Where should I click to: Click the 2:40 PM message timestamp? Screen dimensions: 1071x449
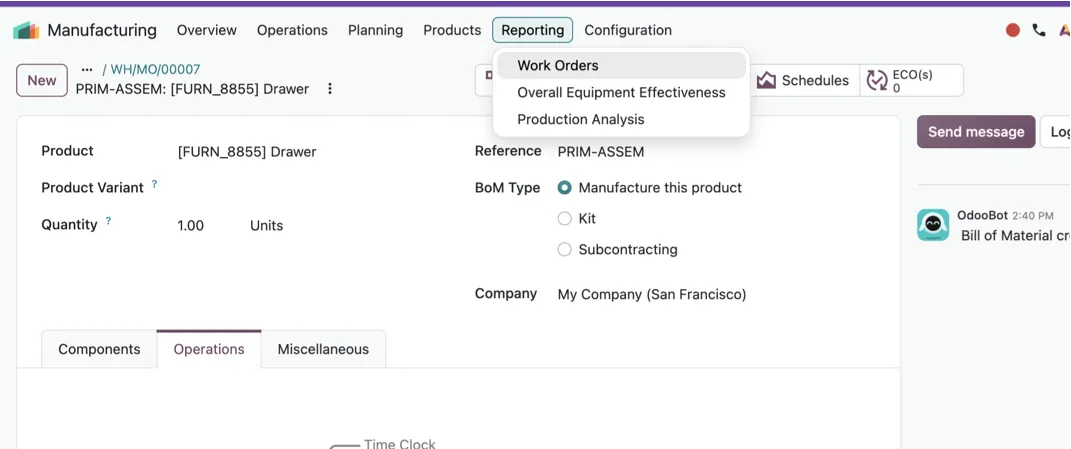pyautogui.click(x=1033, y=216)
